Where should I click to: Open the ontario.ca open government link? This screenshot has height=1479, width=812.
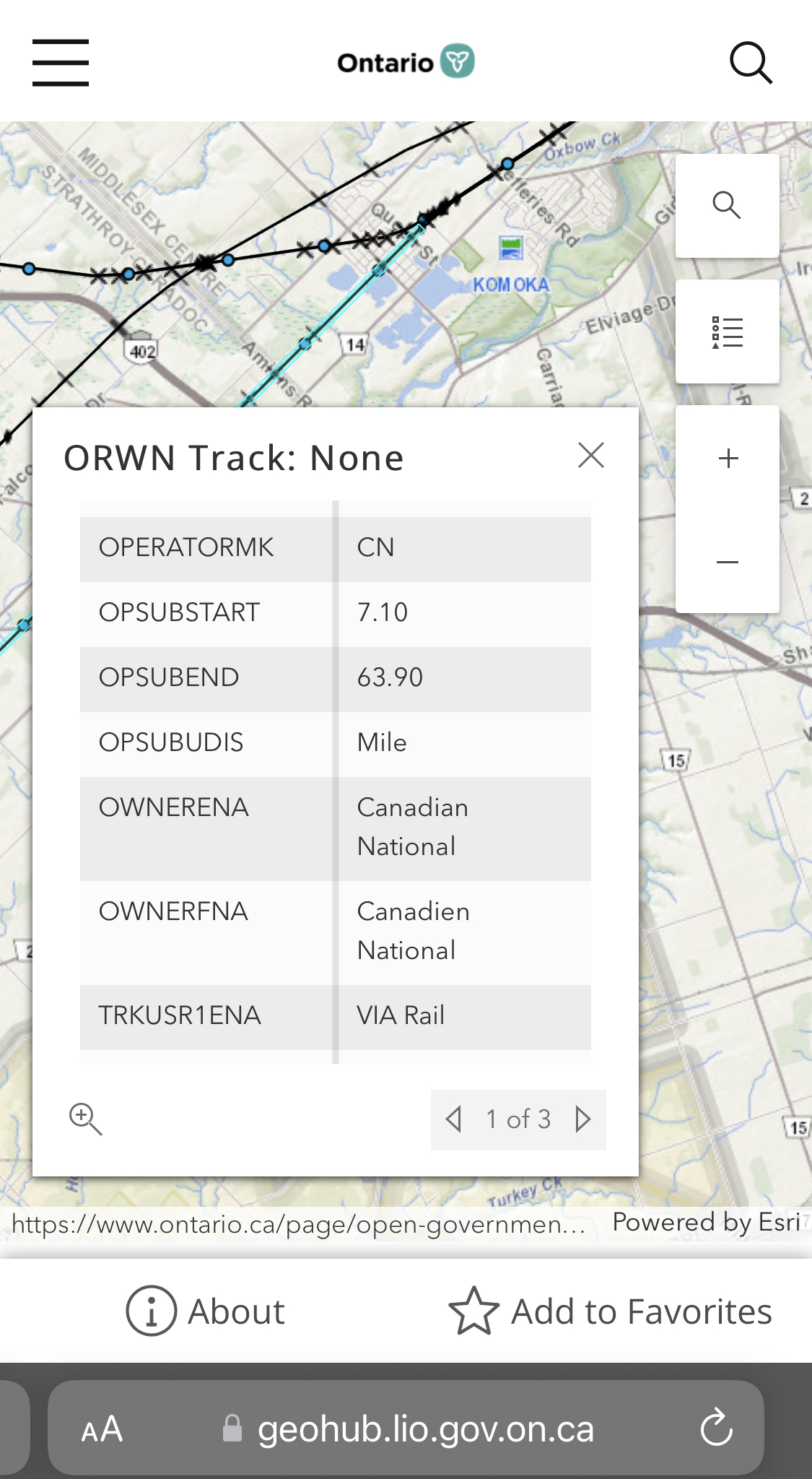[298, 1224]
